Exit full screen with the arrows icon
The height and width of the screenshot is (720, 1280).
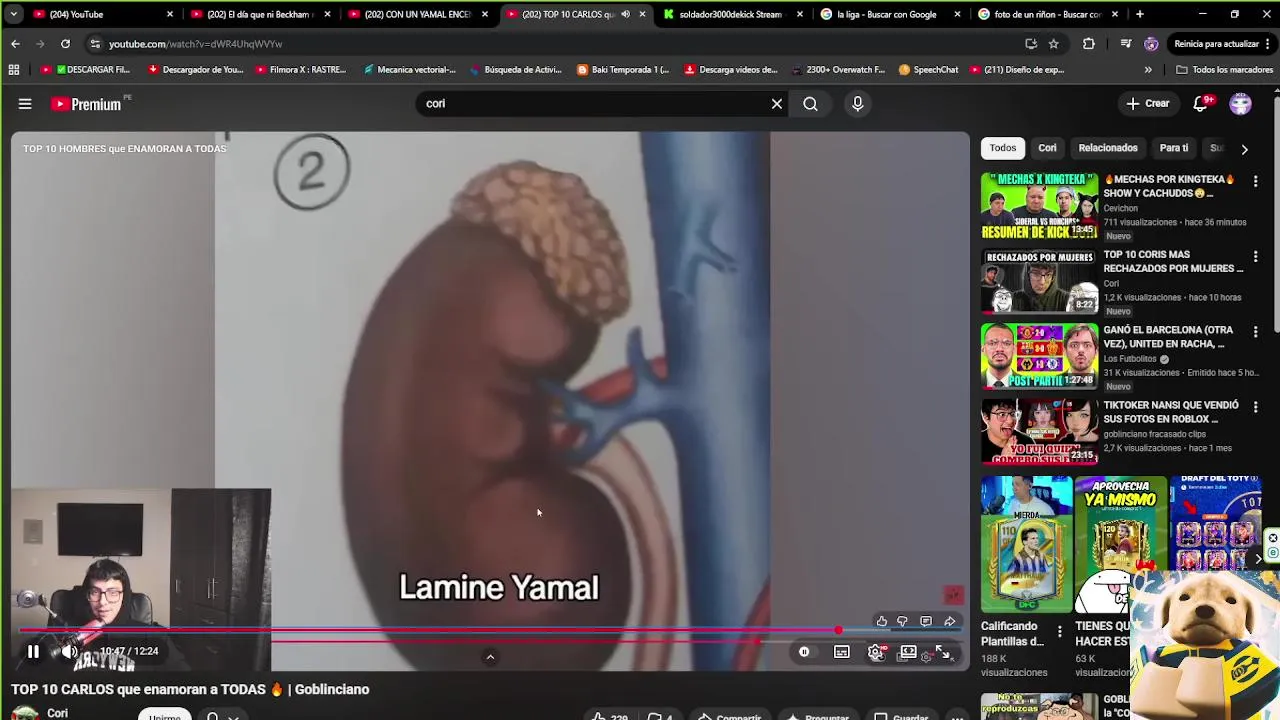[x=943, y=652]
